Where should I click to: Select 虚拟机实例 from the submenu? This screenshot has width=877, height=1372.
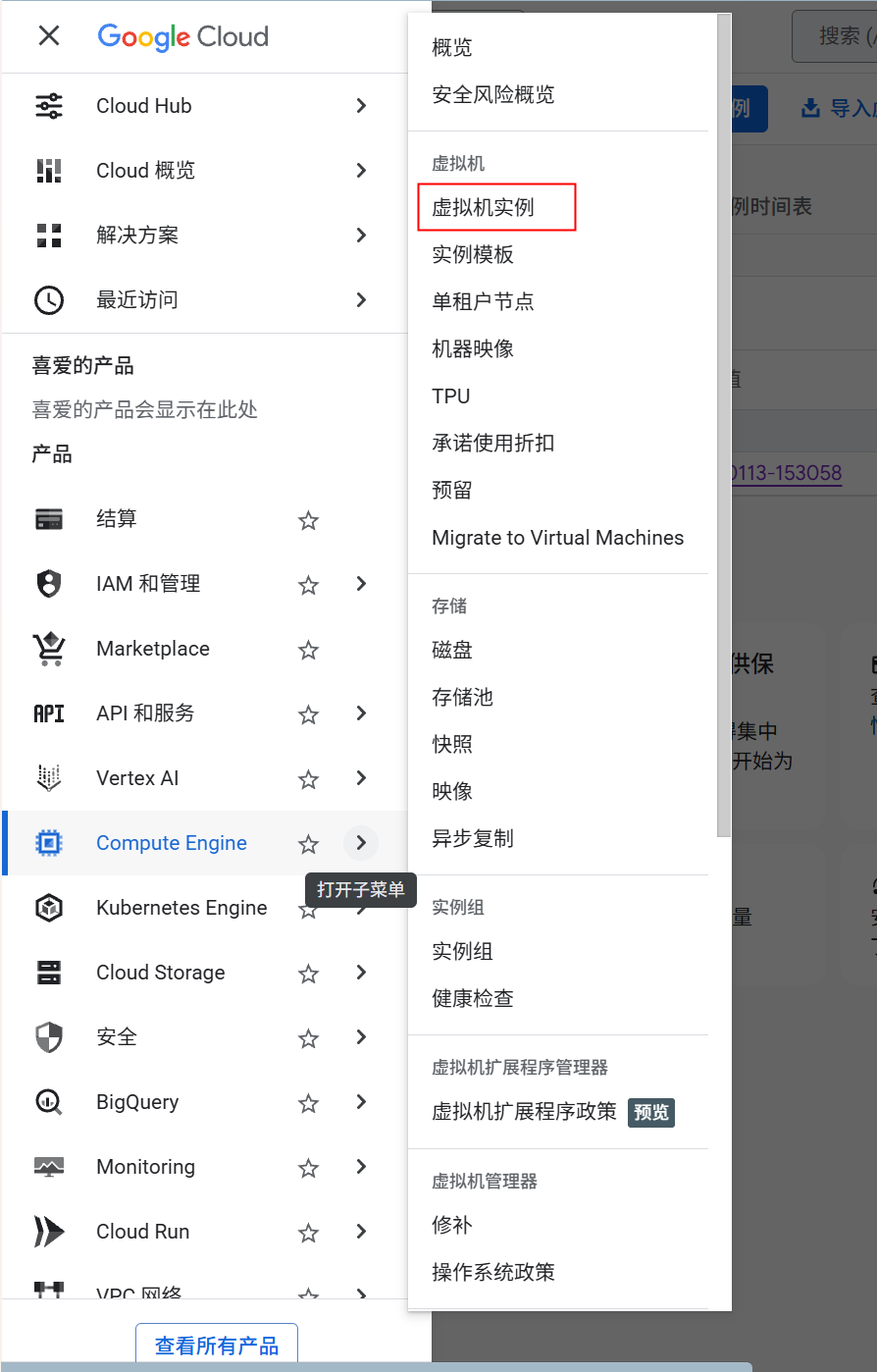click(484, 208)
